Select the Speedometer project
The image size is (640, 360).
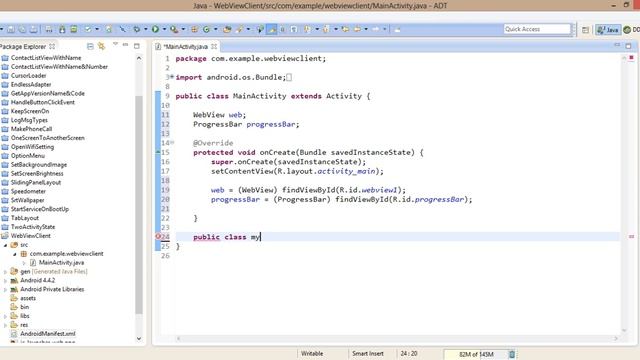[28, 191]
